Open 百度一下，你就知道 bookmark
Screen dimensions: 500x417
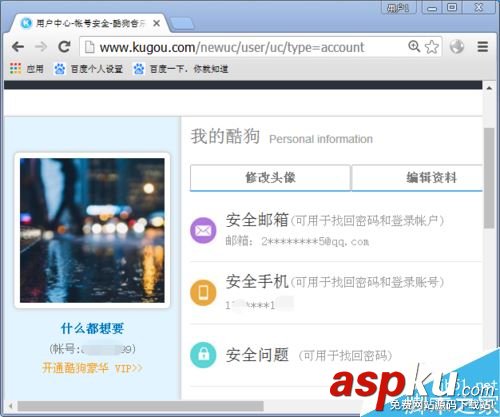click(x=181, y=69)
